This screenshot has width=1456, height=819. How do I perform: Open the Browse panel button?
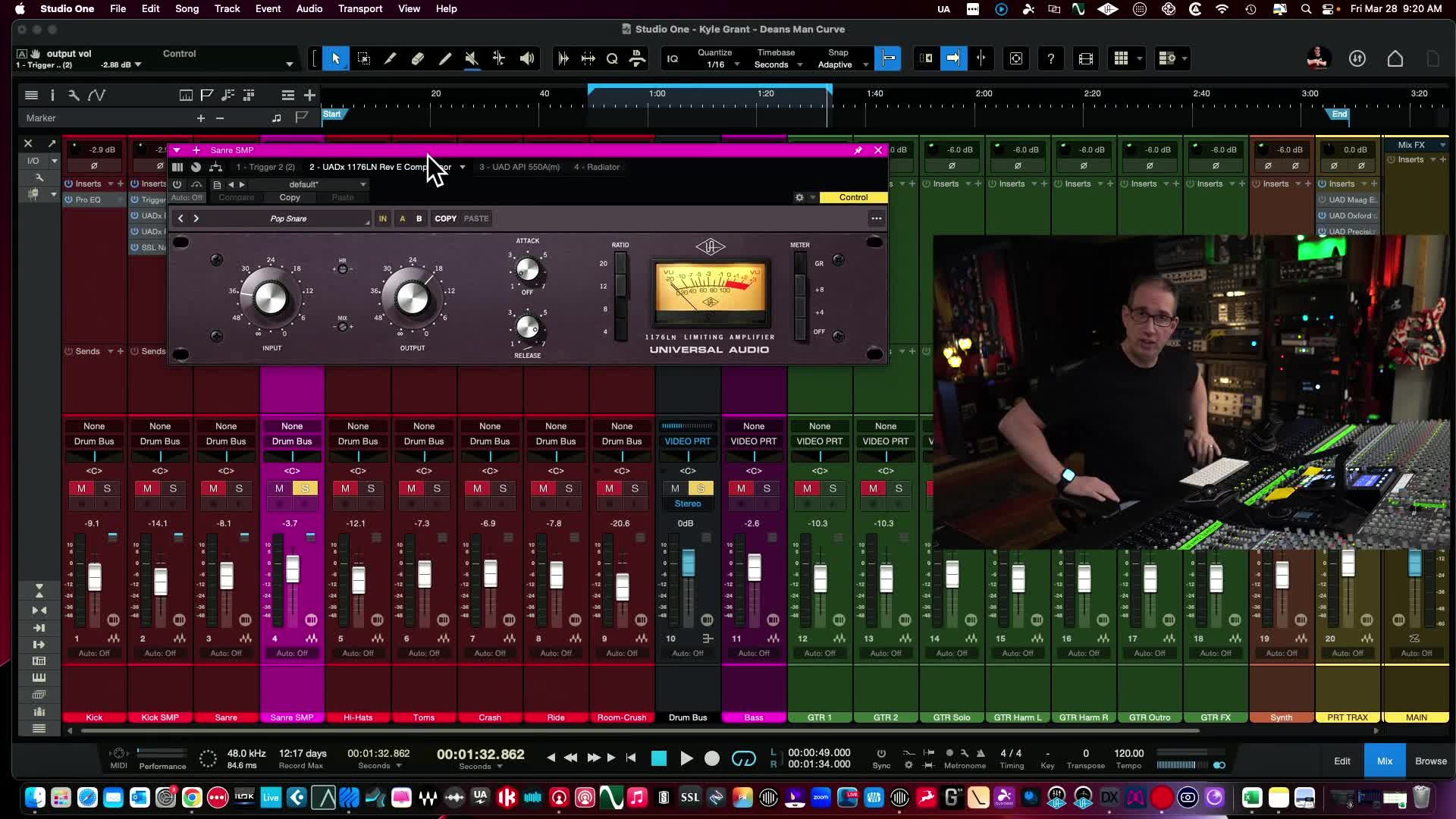coord(1431,761)
